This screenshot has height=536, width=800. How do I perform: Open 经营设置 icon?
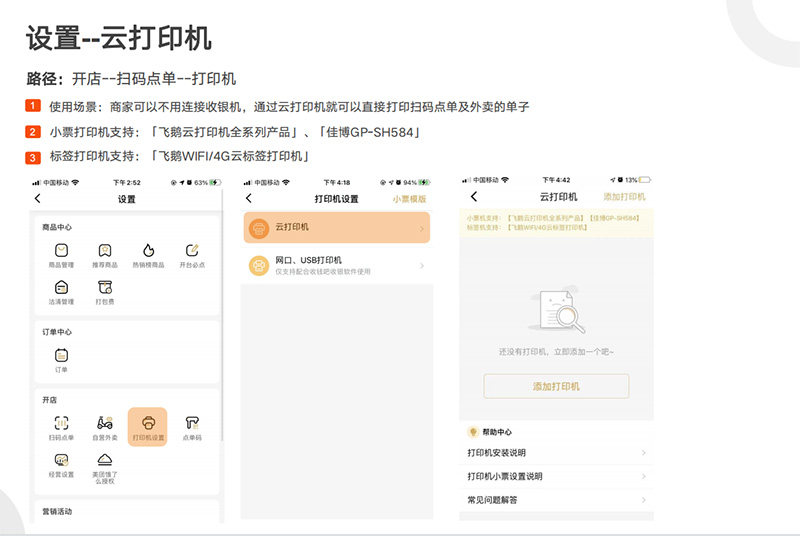[61, 460]
